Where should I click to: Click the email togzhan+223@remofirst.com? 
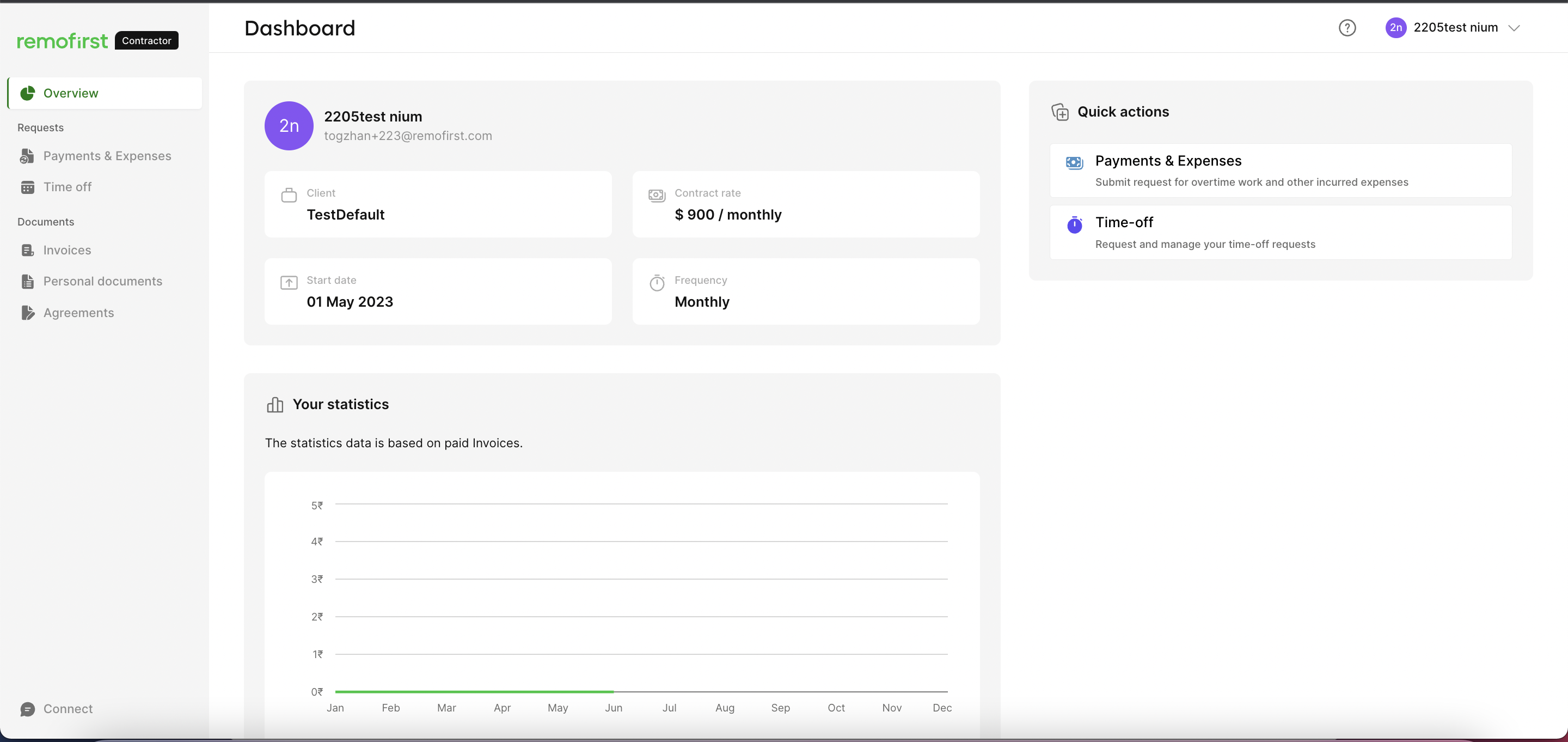click(x=408, y=136)
